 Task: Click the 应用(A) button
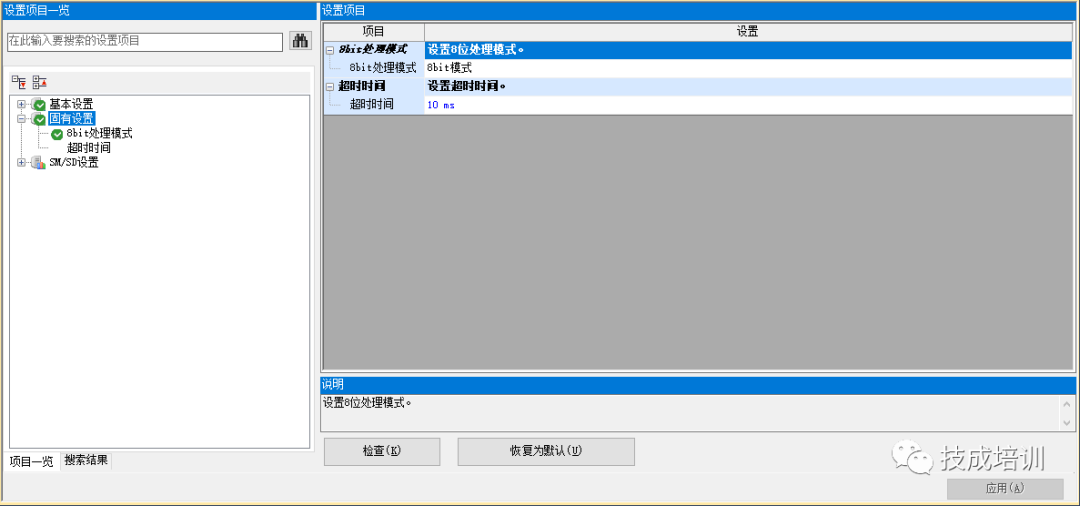click(x=1006, y=488)
